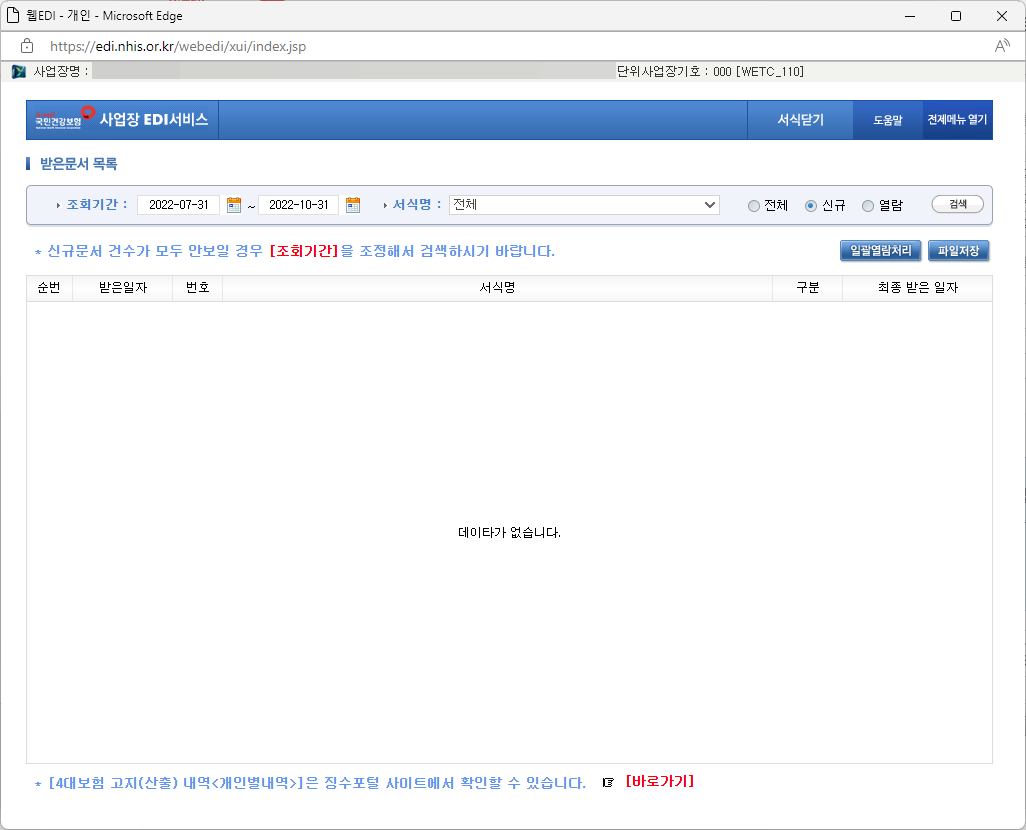Maximize the Edge window
1026x830 pixels.
click(956, 16)
